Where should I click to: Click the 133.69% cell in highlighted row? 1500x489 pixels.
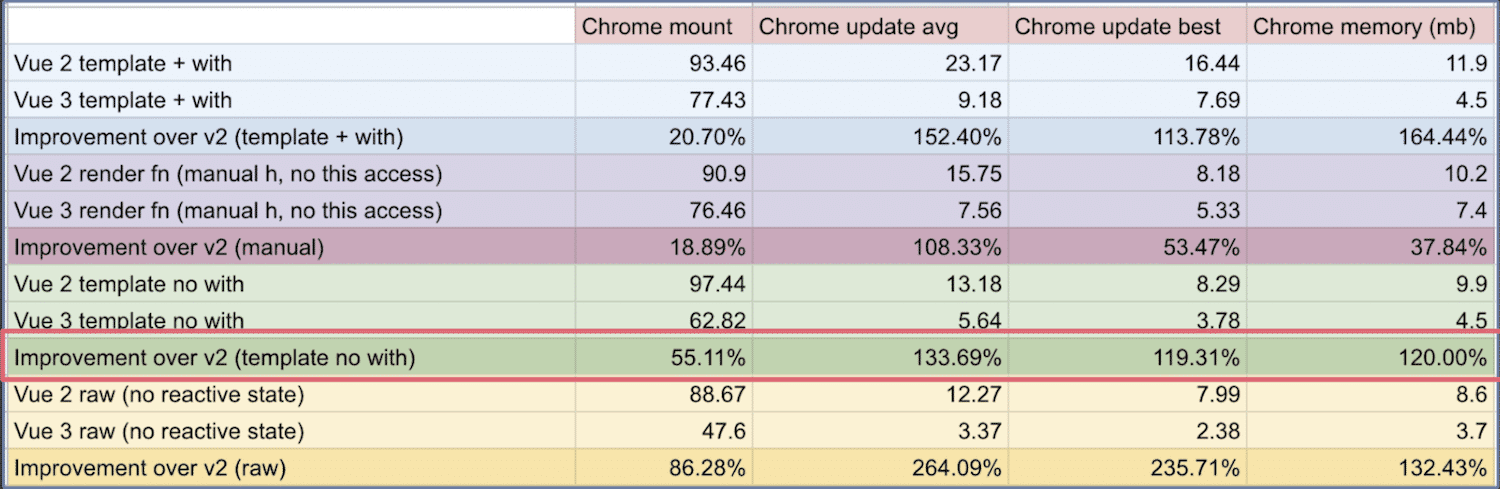880,357
